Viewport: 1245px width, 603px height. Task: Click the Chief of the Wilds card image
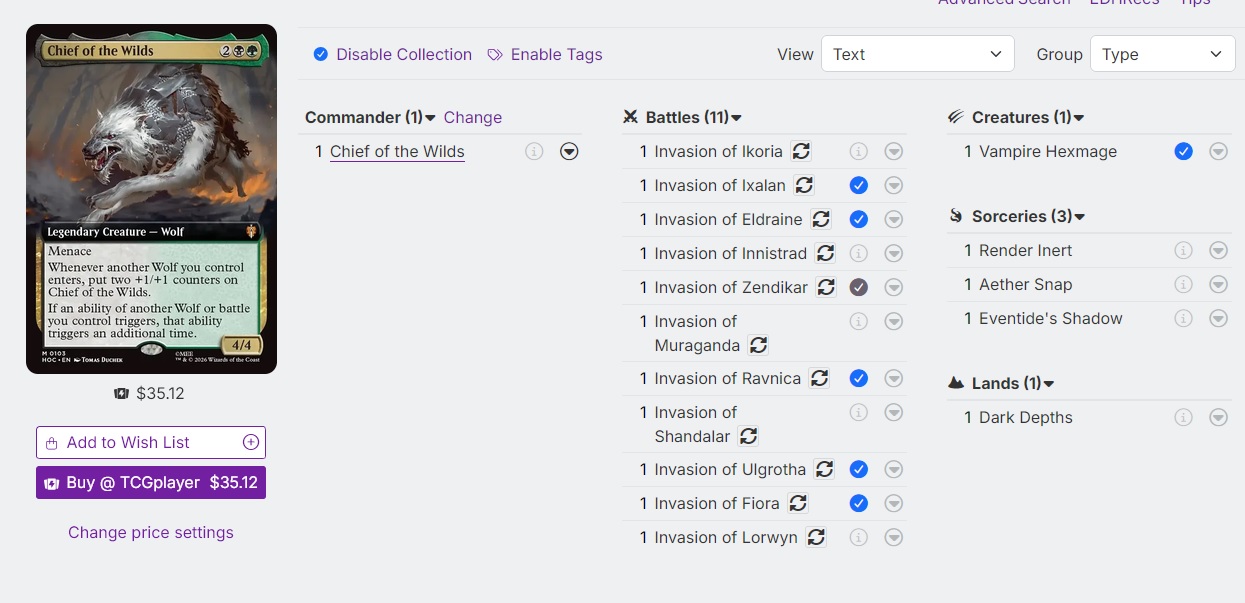click(151, 199)
